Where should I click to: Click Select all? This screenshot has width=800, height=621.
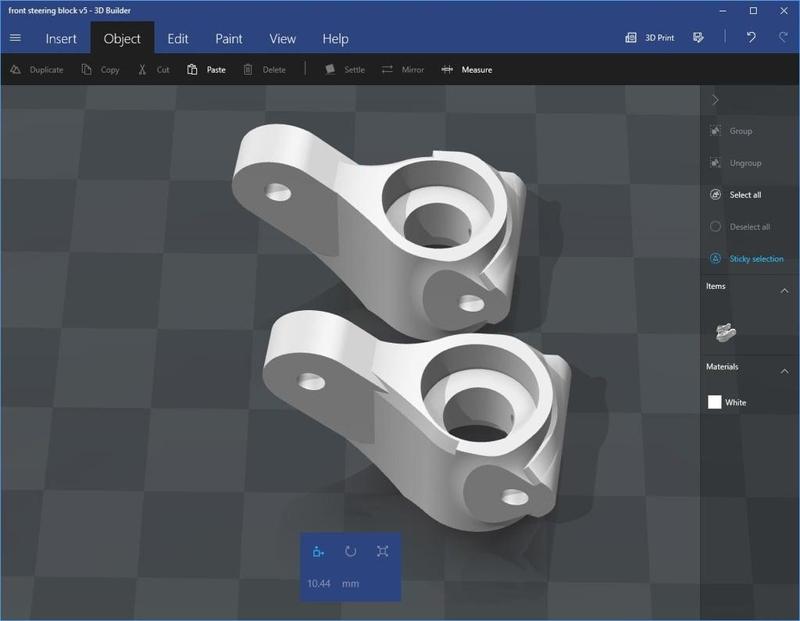click(735, 195)
